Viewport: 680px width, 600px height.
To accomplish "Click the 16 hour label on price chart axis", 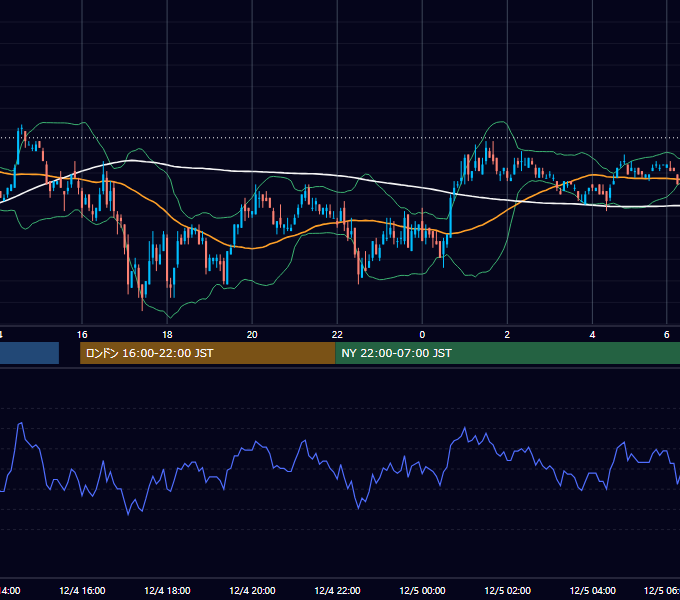I will (x=82, y=334).
